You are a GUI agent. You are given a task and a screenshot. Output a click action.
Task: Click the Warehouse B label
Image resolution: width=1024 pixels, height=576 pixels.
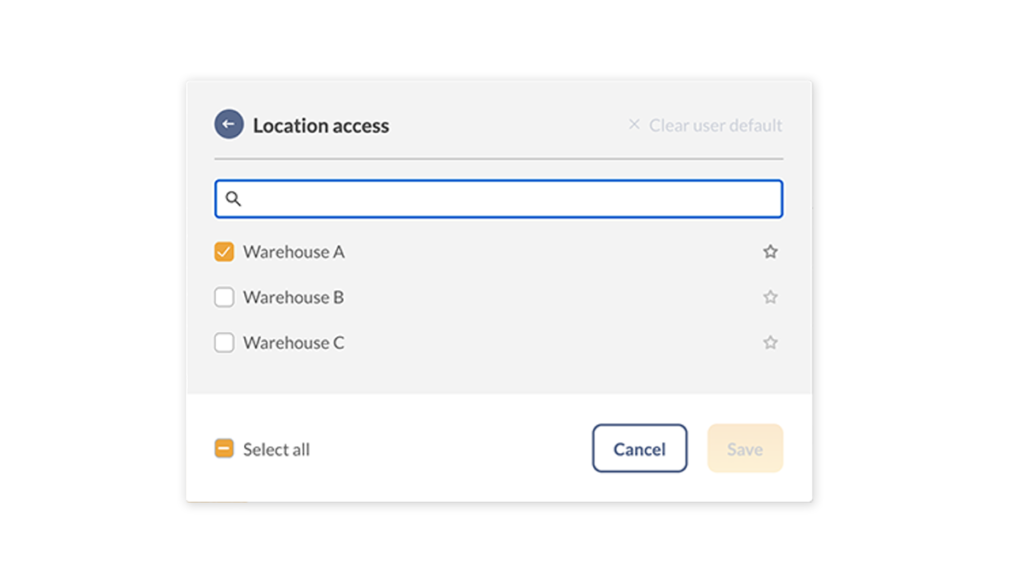(x=293, y=297)
